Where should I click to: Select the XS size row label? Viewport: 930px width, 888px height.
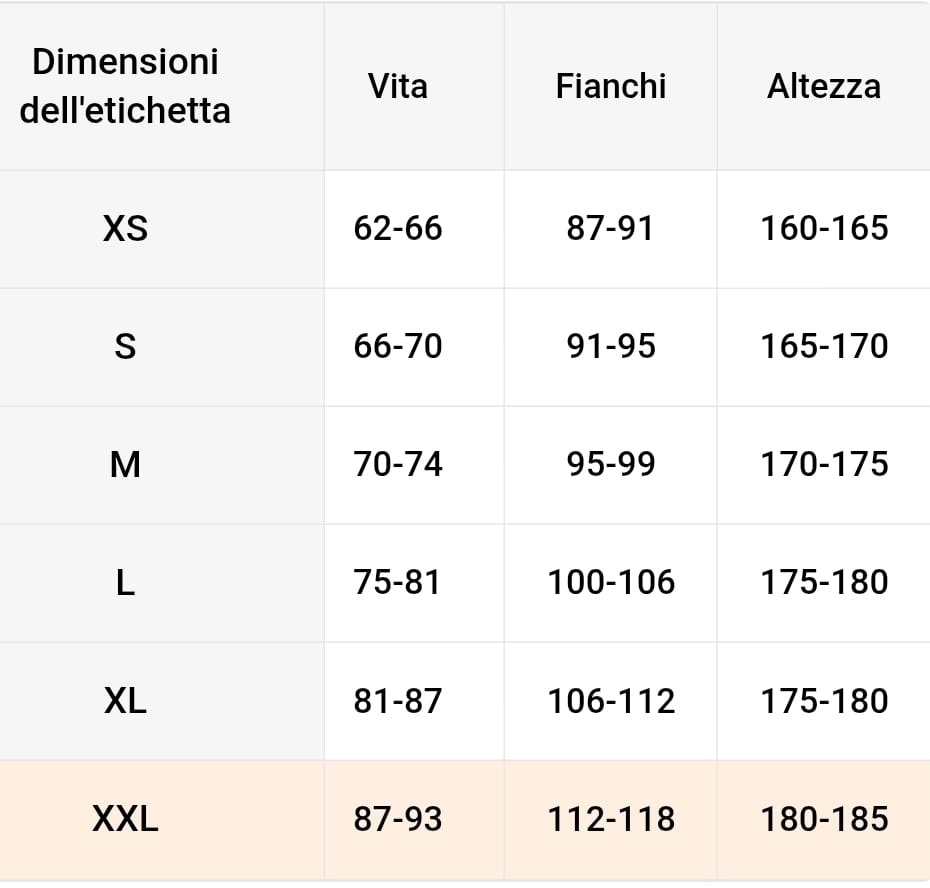click(125, 229)
